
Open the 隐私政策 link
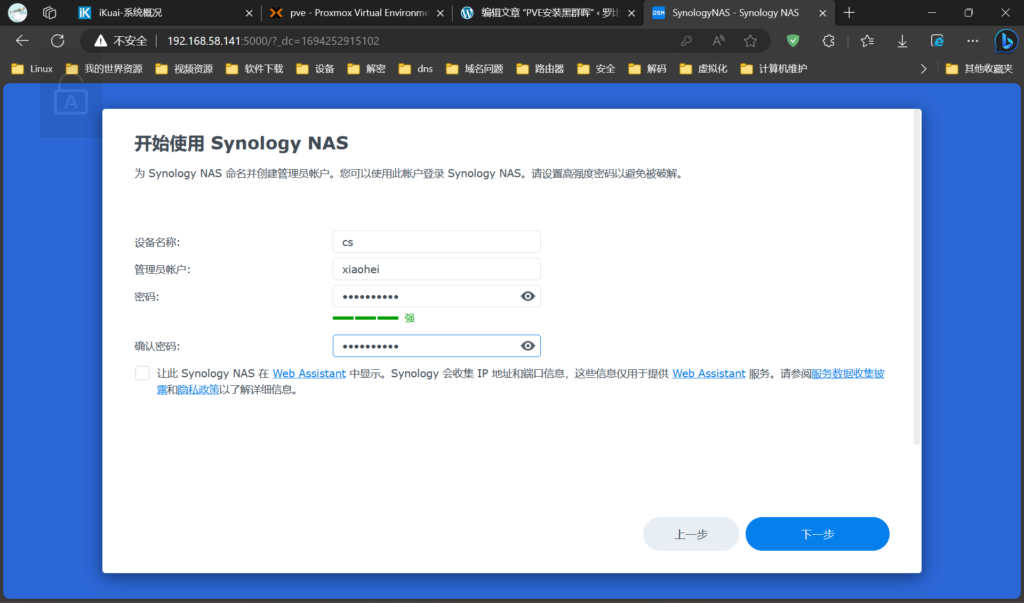[x=198, y=390]
